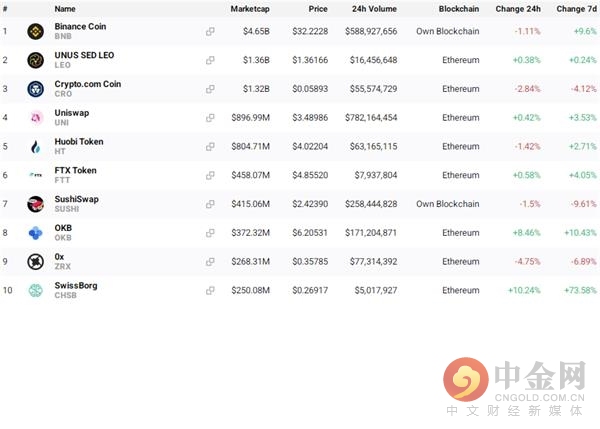Click the $1.36166 price of LEO
This screenshot has height=429, width=600.
coord(310,60)
